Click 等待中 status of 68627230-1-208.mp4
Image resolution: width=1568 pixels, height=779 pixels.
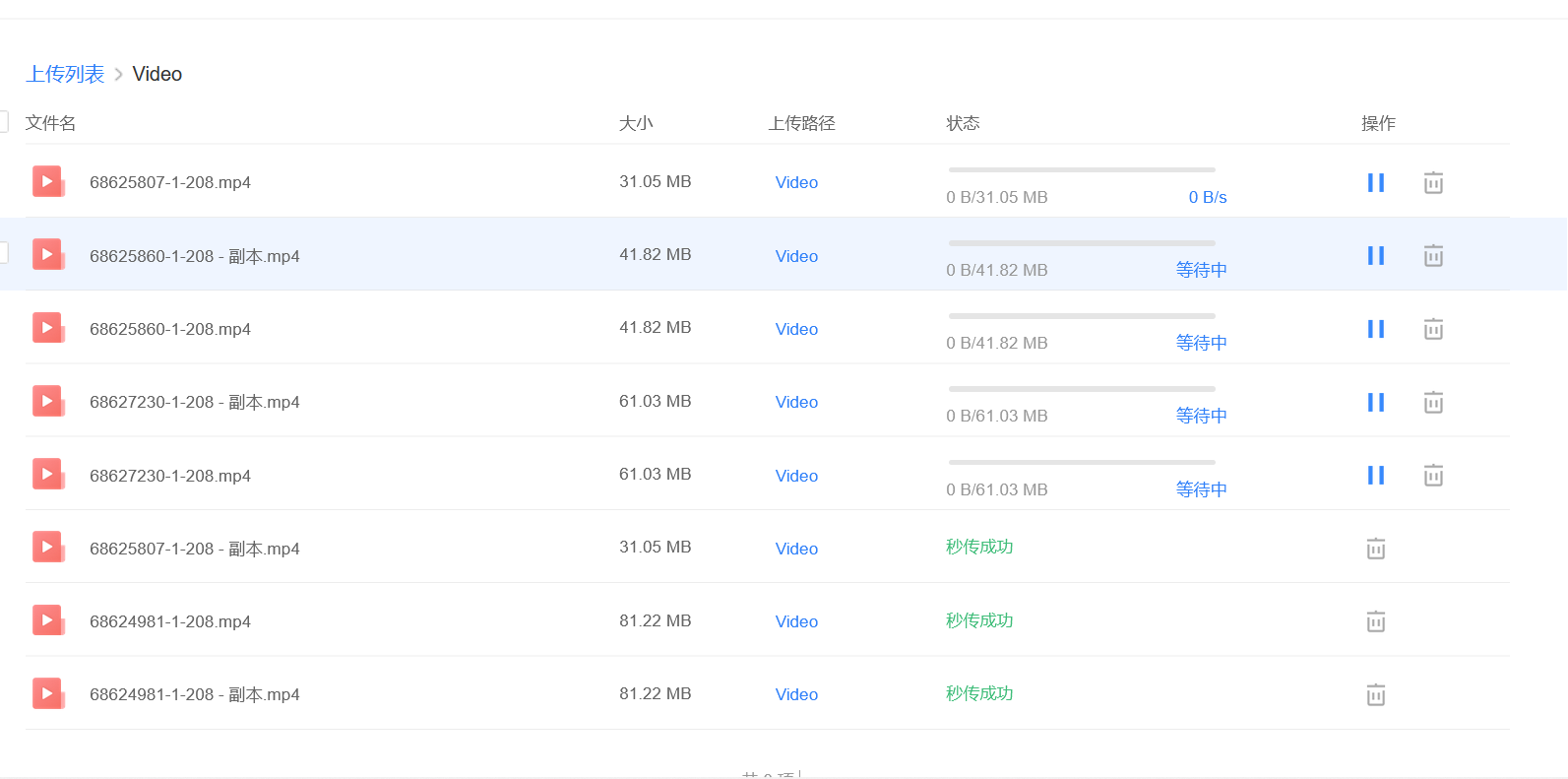pos(1202,489)
